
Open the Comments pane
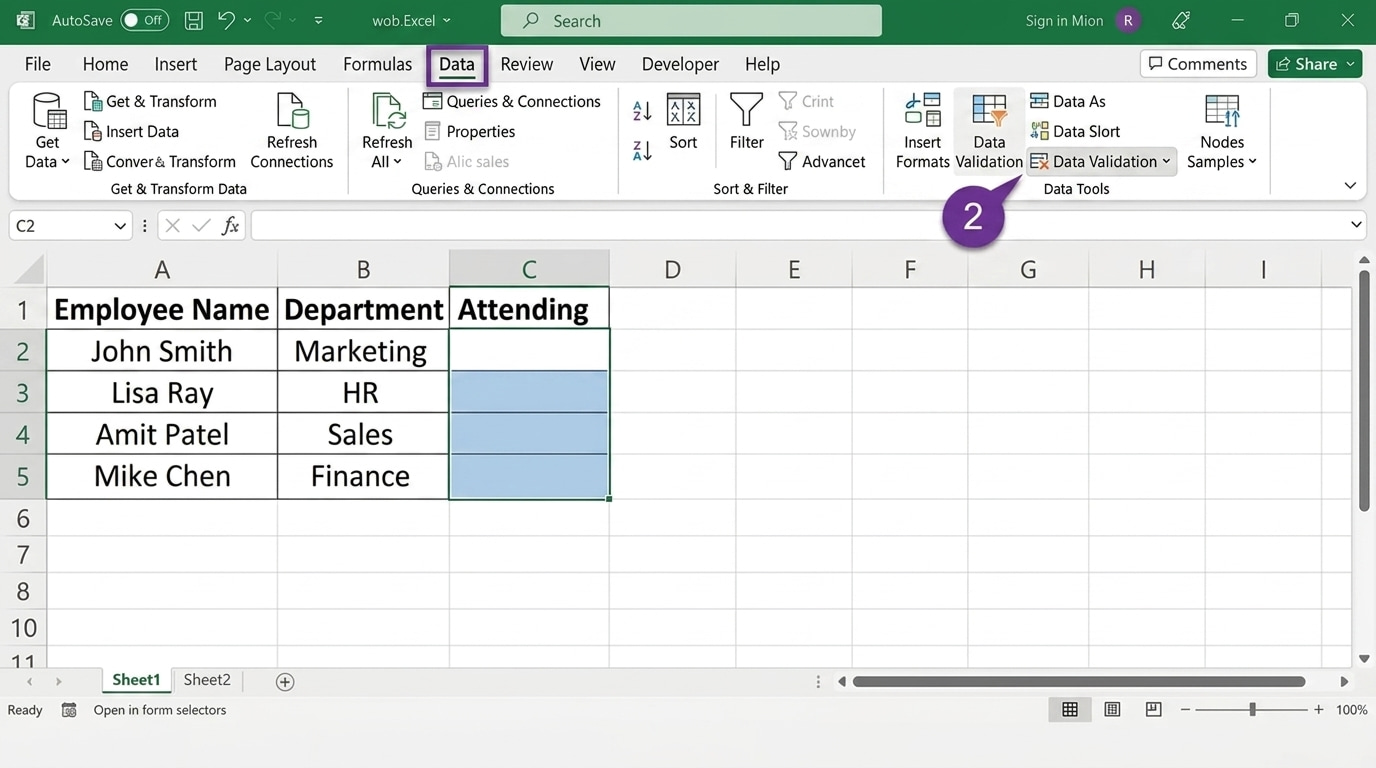[x=1198, y=64]
